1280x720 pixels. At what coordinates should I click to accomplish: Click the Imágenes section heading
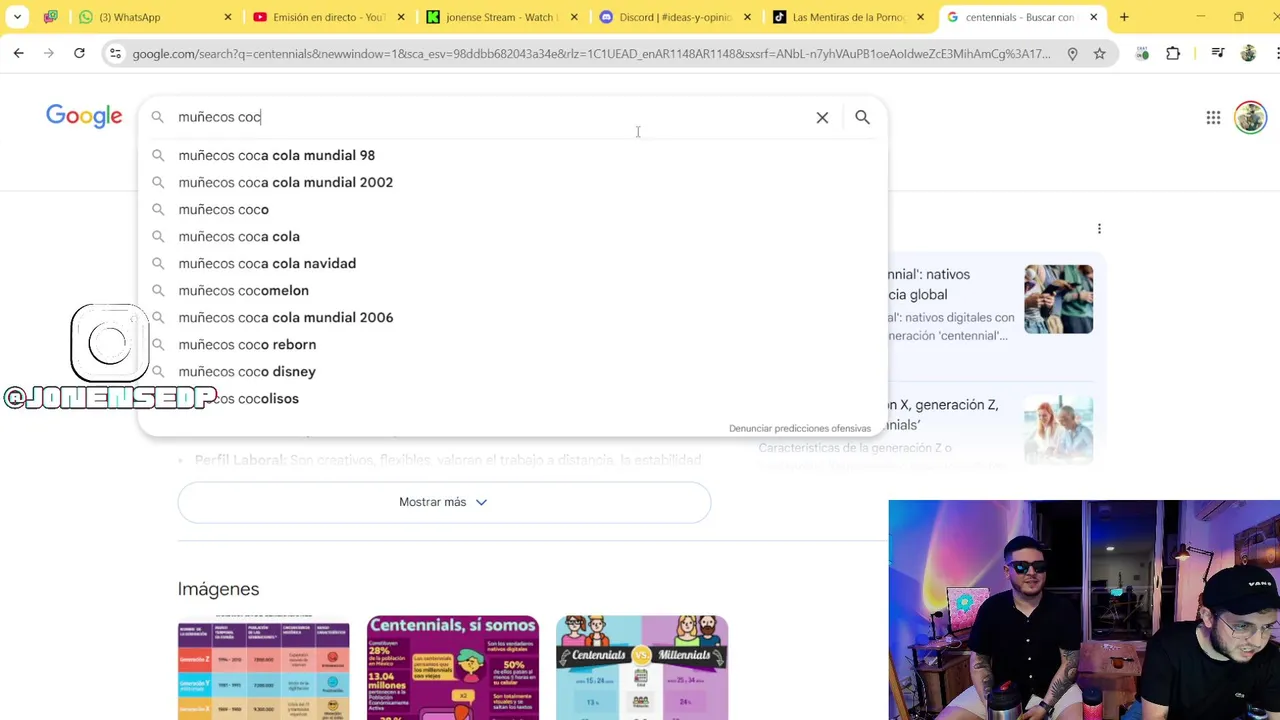[218, 589]
